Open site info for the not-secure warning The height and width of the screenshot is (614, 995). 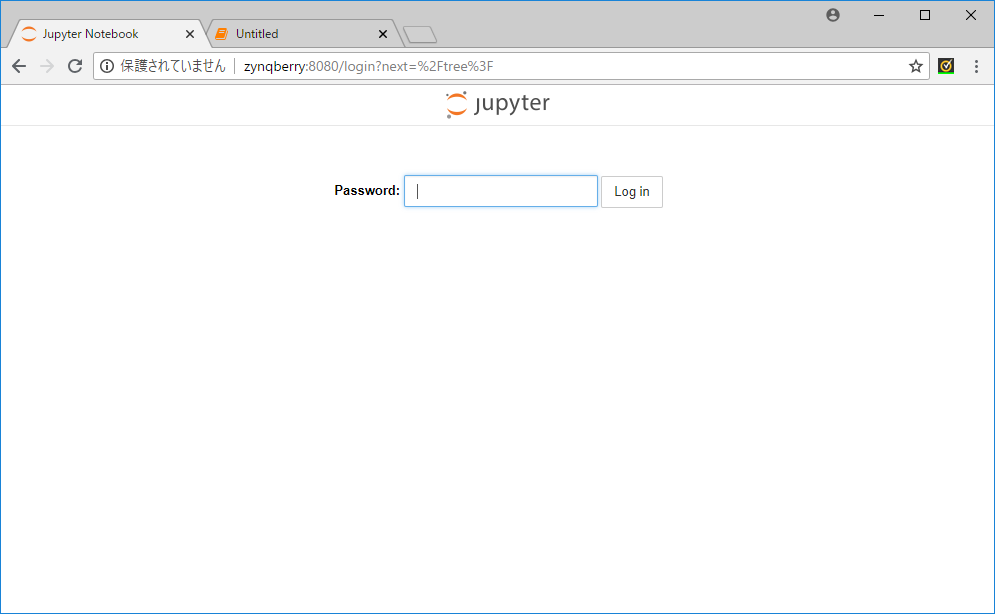tap(108, 66)
